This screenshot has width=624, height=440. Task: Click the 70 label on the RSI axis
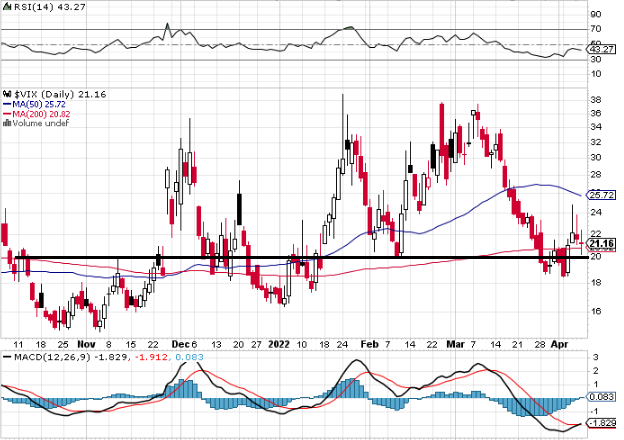pos(596,29)
